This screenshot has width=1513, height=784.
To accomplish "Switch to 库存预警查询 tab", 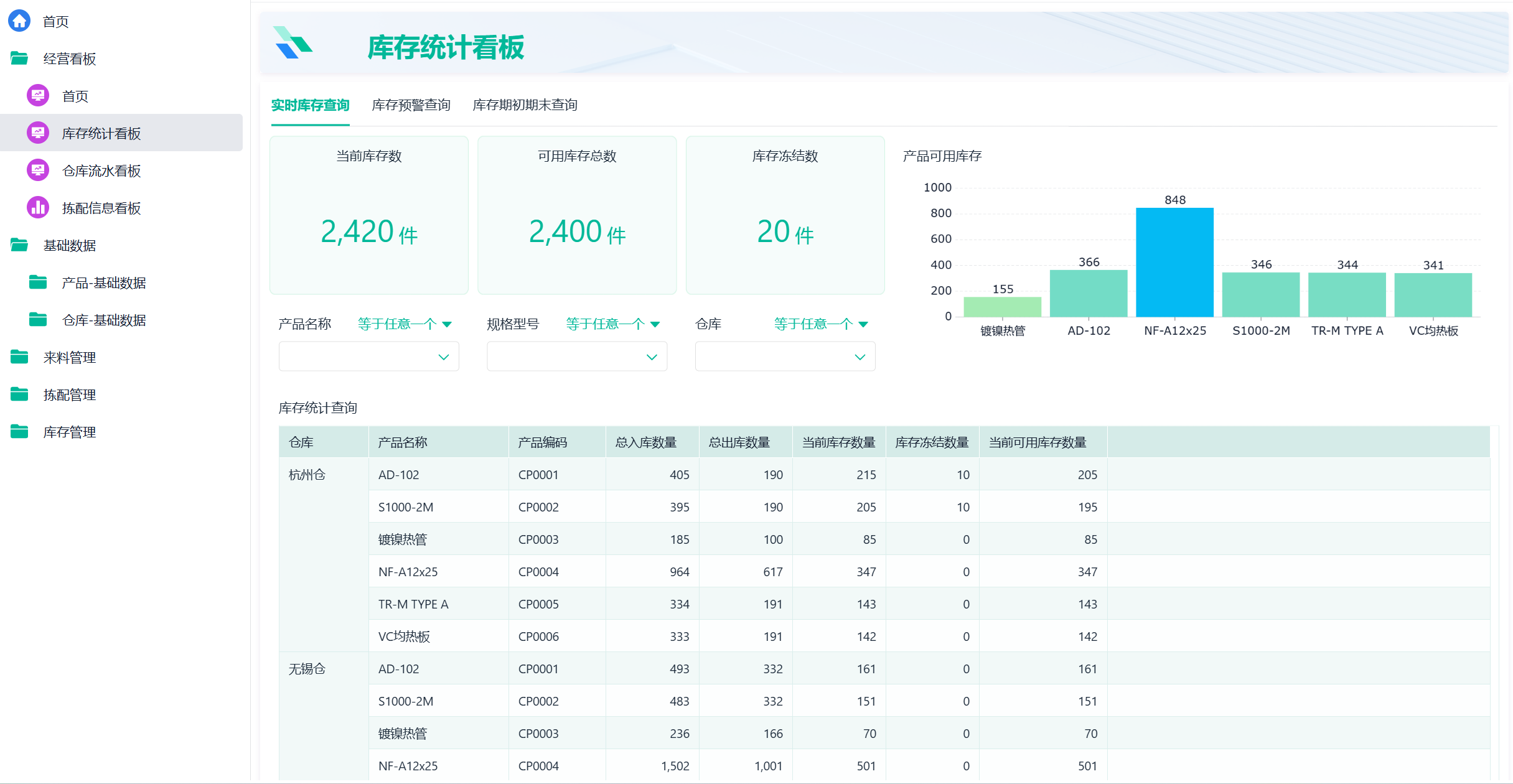I will point(411,105).
